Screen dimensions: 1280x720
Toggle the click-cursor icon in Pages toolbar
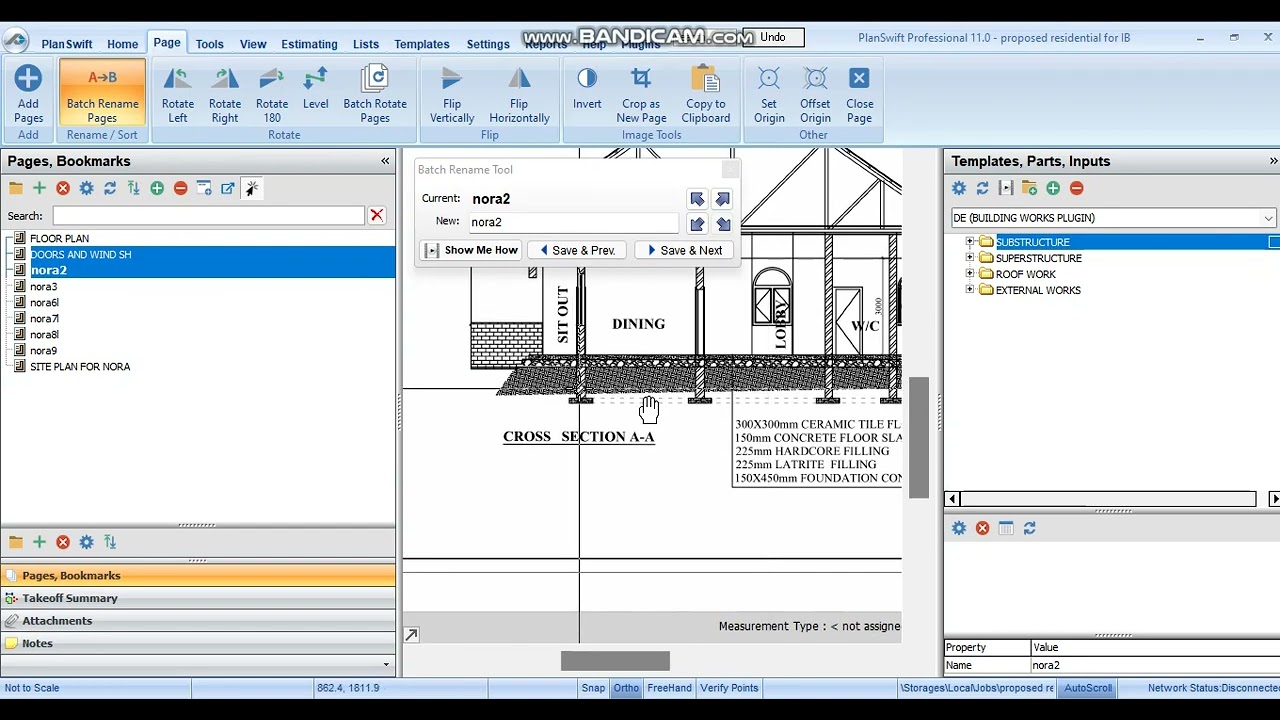[x=252, y=188]
